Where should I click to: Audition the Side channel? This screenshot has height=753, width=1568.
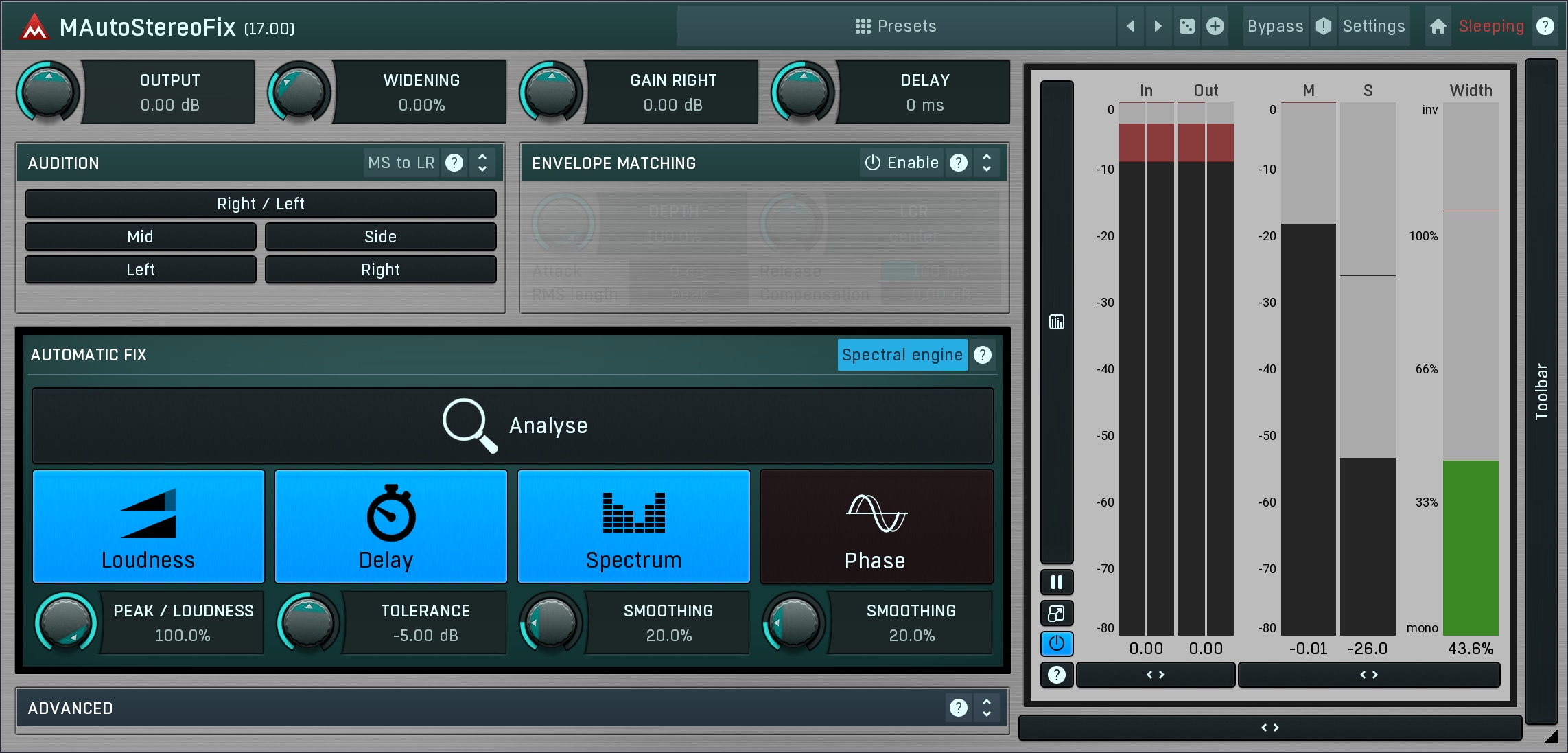pyautogui.click(x=380, y=237)
